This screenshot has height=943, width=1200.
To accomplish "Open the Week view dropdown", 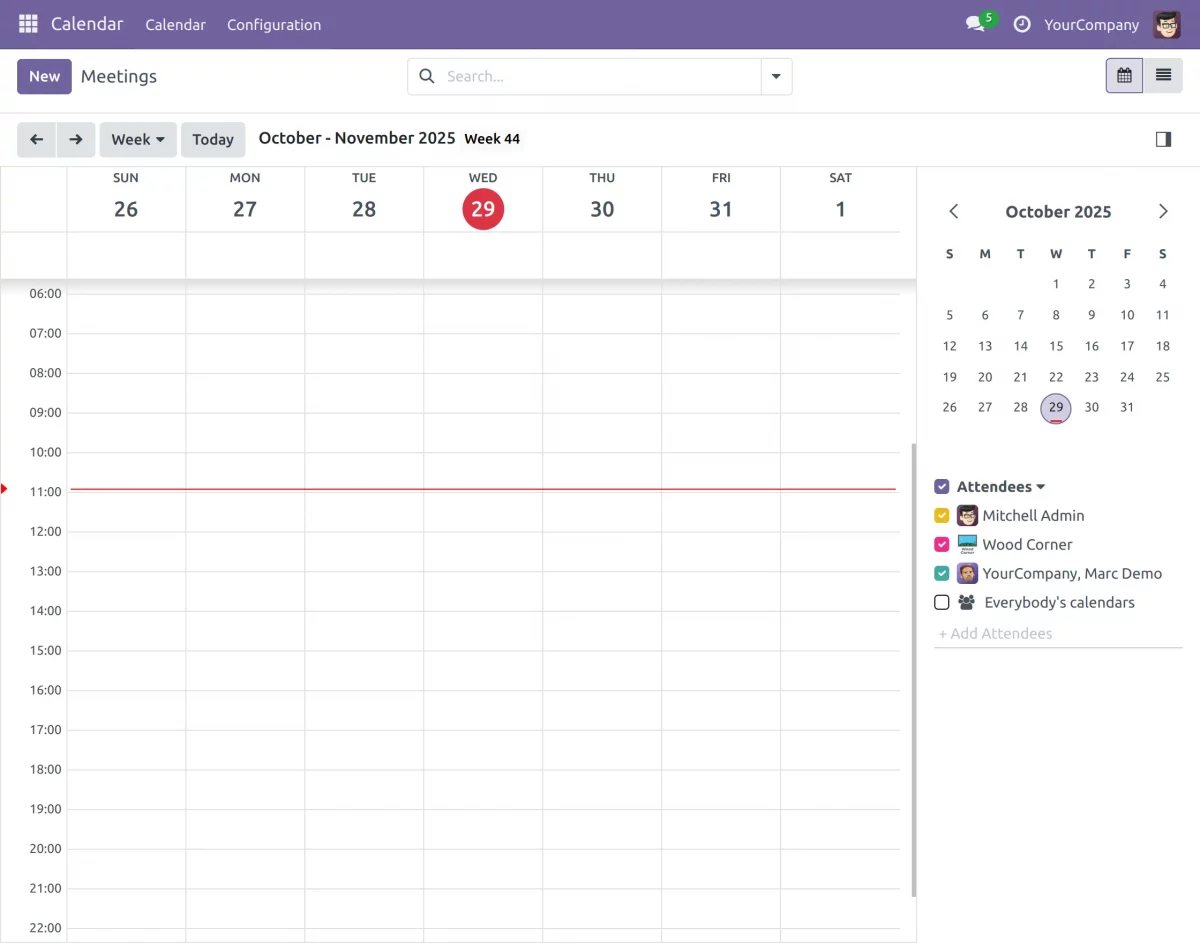I will [138, 139].
